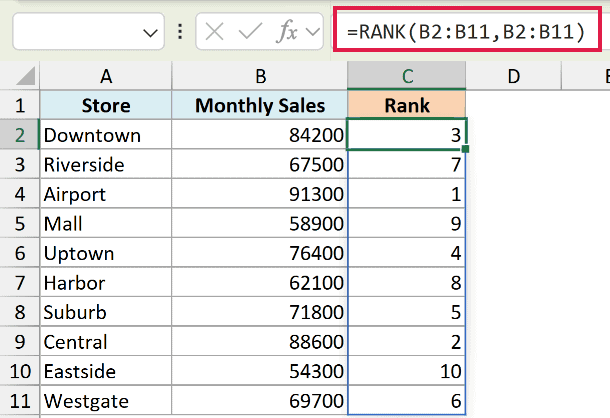610x418 pixels.
Task: Select the Harbor cell
Action: (x=106, y=283)
